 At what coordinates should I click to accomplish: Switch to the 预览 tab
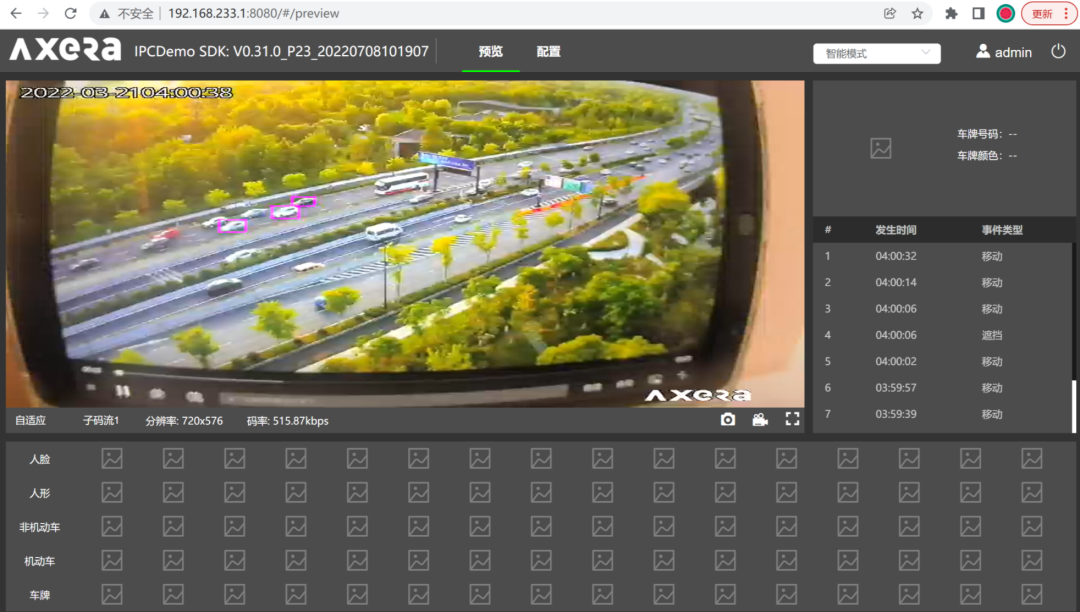(x=491, y=52)
